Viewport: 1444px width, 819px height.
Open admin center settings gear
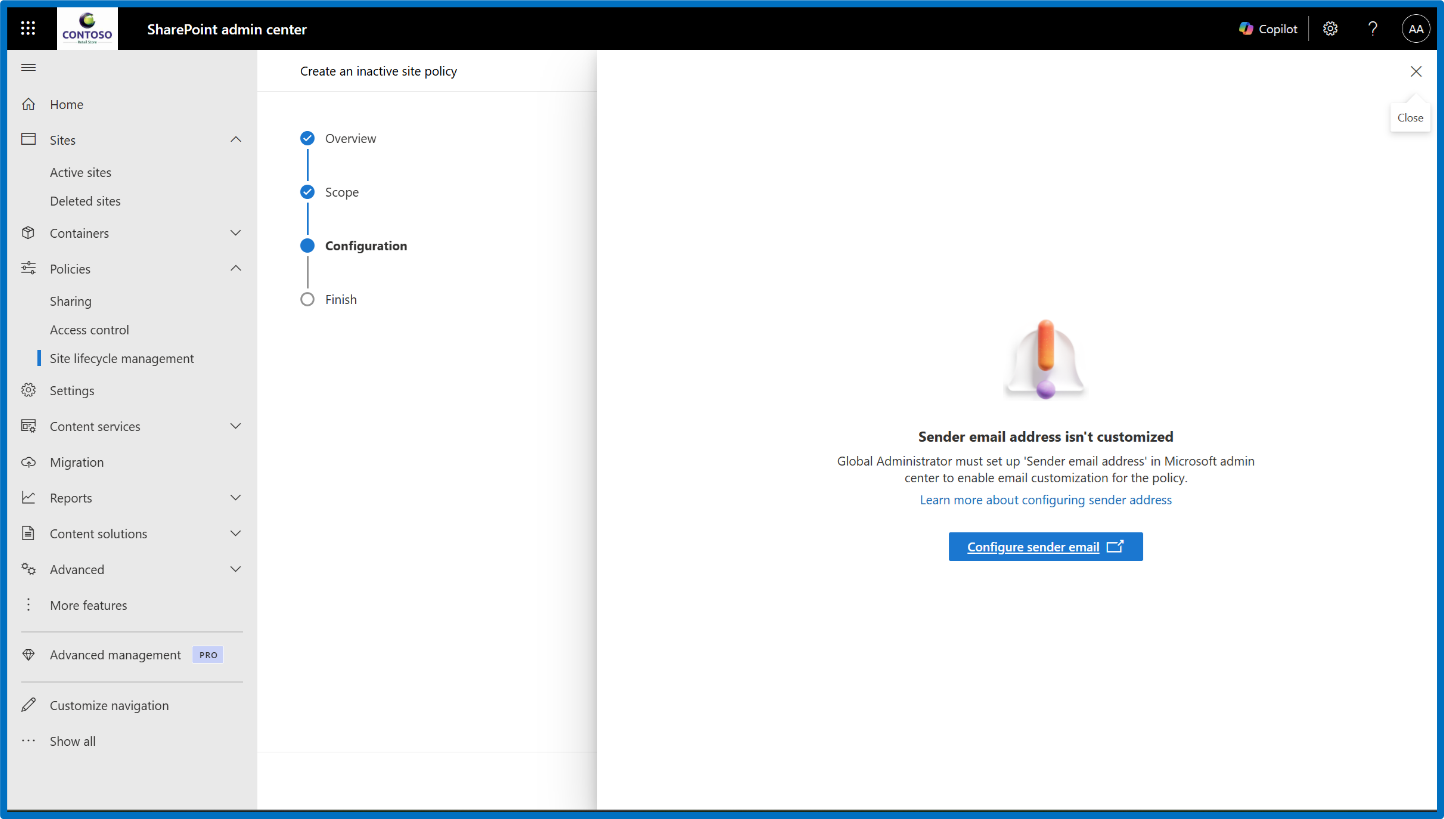click(1330, 28)
